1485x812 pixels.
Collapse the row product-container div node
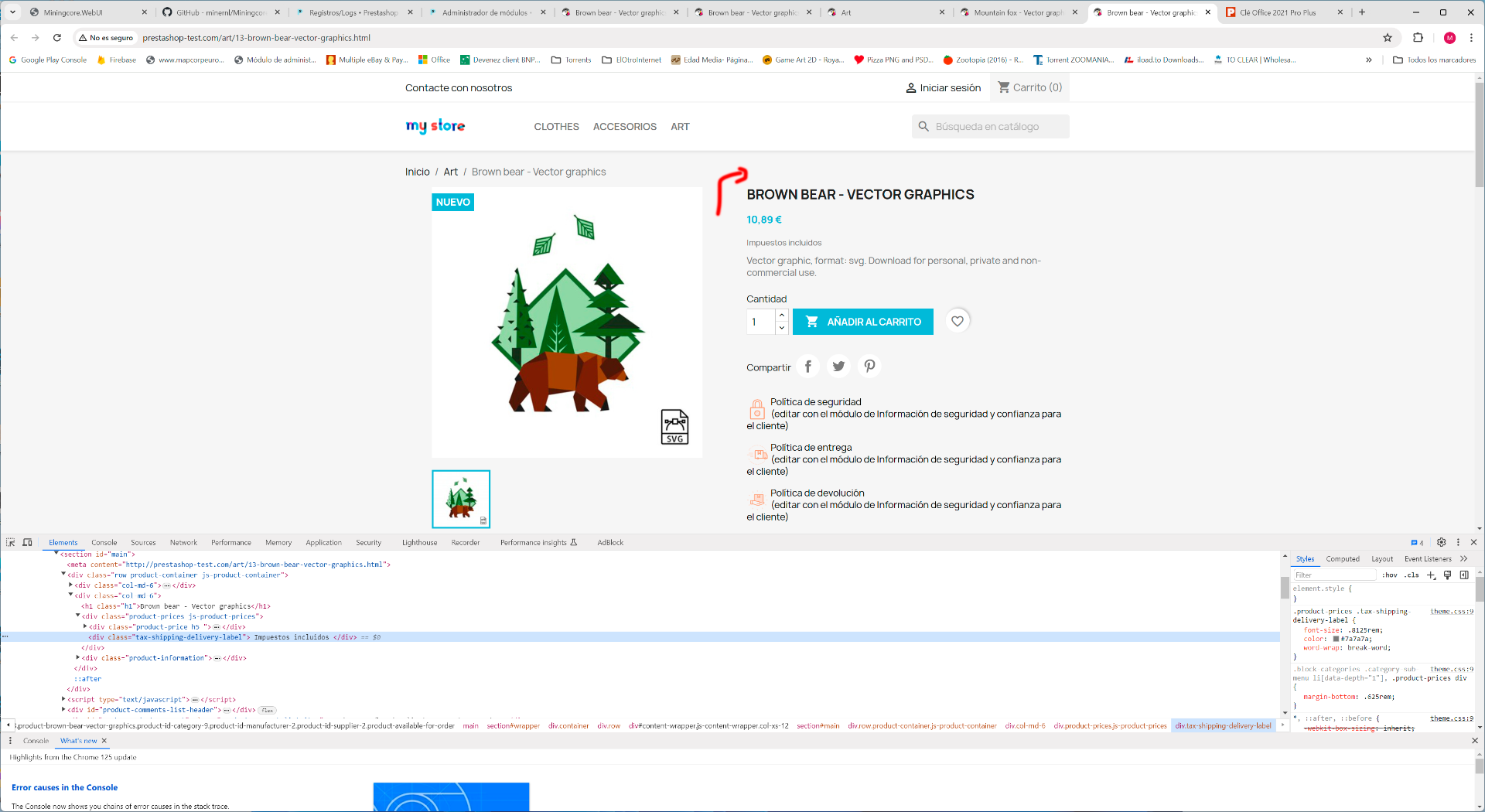click(x=63, y=575)
